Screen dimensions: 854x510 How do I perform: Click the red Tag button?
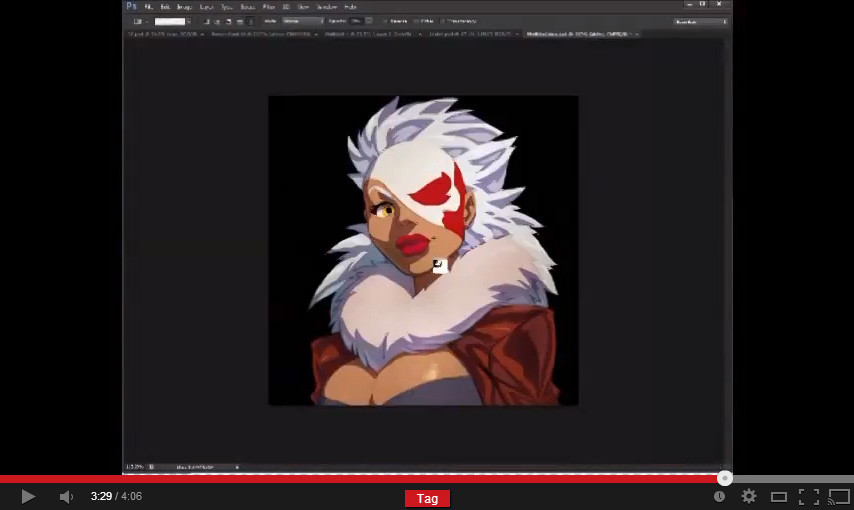pyautogui.click(x=427, y=498)
